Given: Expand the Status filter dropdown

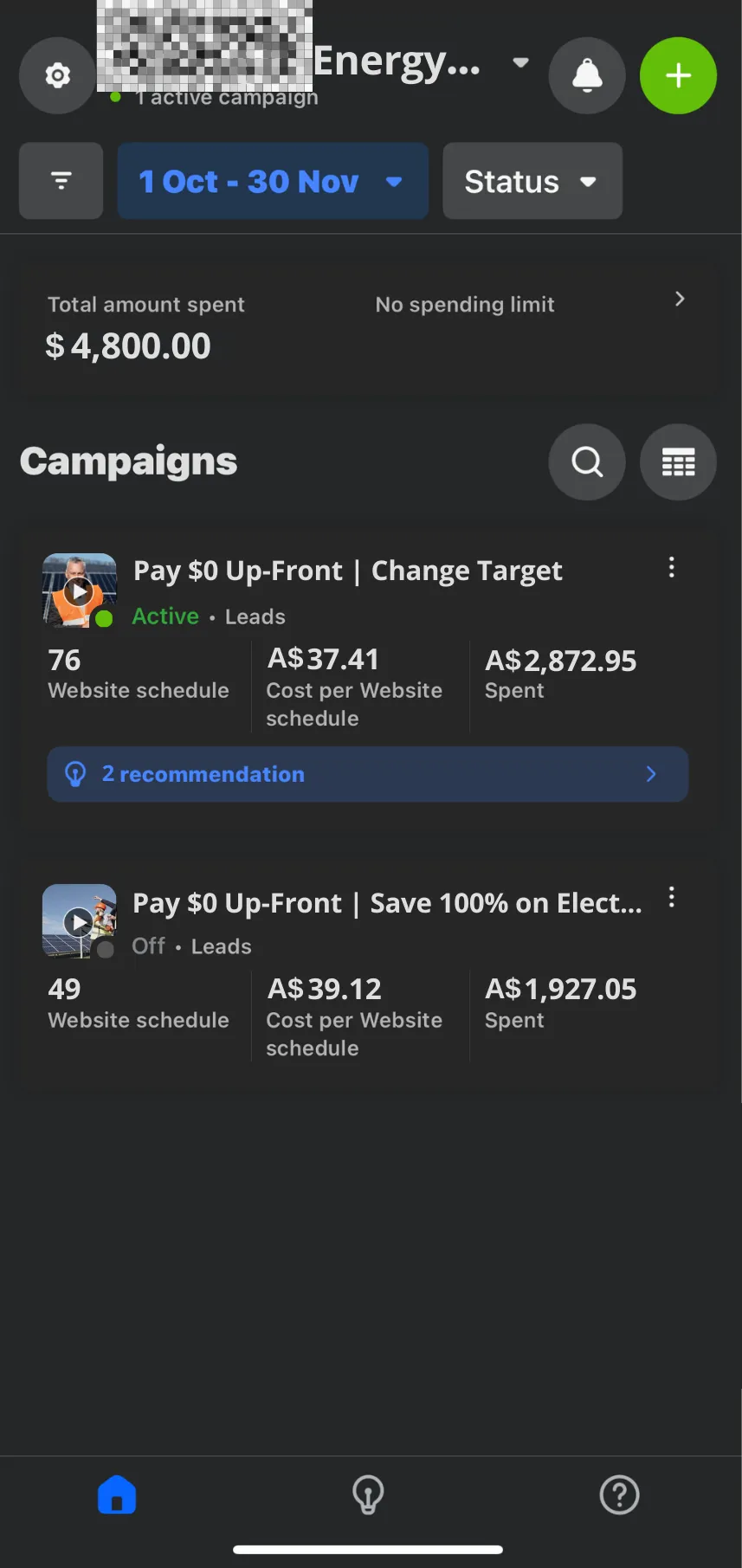Looking at the screenshot, I should click(x=532, y=181).
